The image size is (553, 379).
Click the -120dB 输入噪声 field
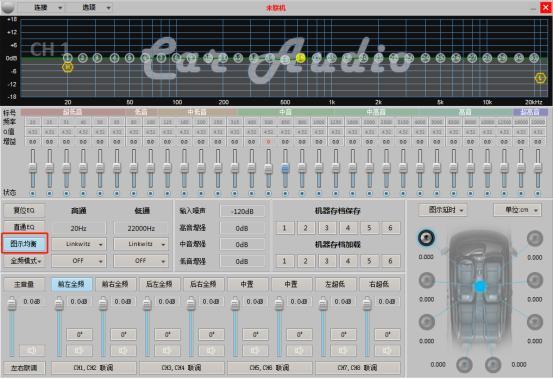242,211
